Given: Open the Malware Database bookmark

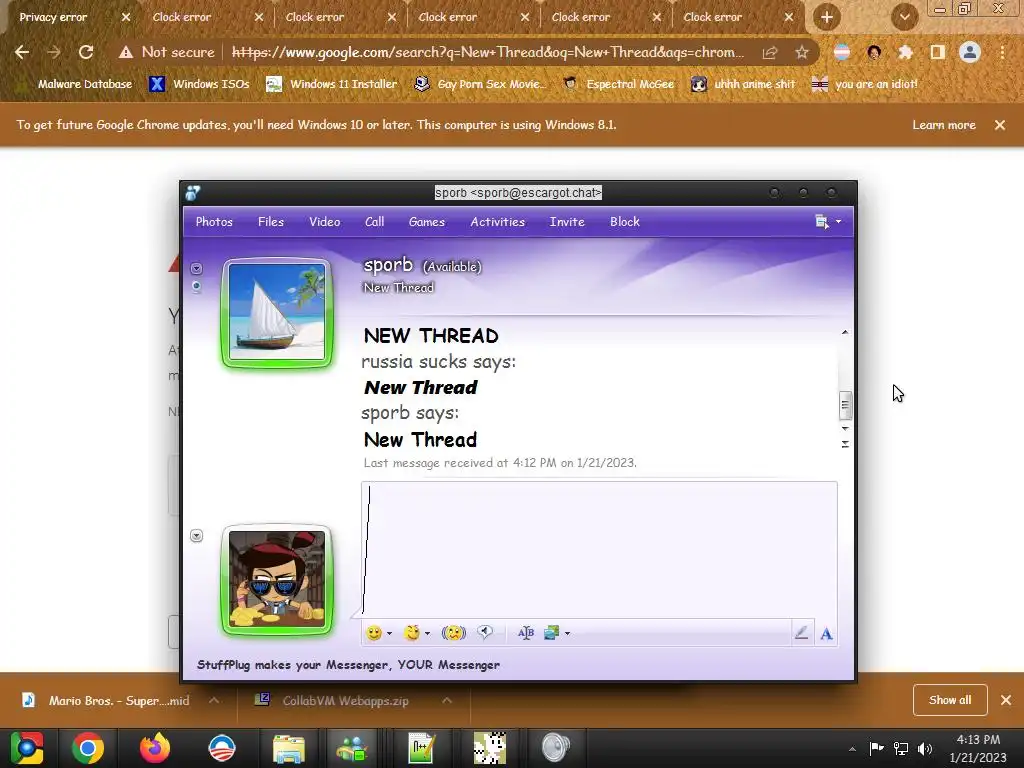Looking at the screenshot, I should [76, 84].
